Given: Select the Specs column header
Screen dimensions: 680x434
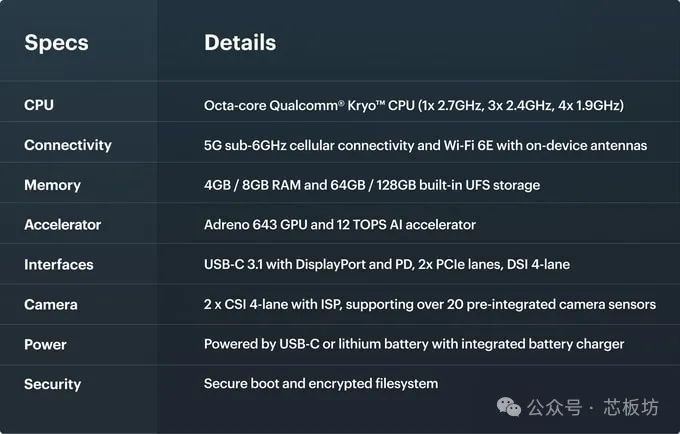Looking at the screenshot, I should pyautogui.click(x=56, y=43).
